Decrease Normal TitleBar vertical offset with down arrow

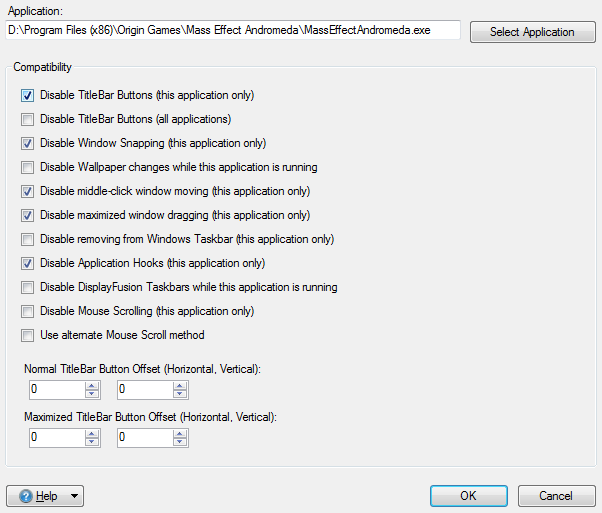(x=180, y=394)
